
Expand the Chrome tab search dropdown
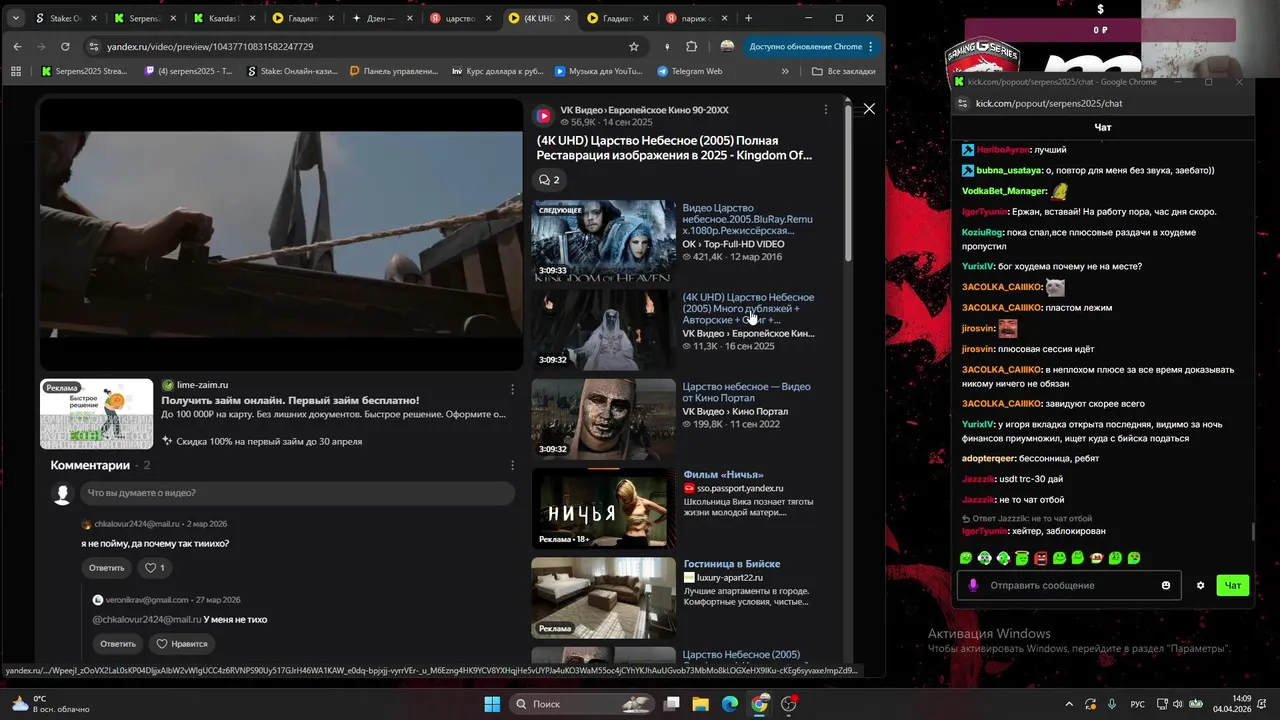point(15,18)
